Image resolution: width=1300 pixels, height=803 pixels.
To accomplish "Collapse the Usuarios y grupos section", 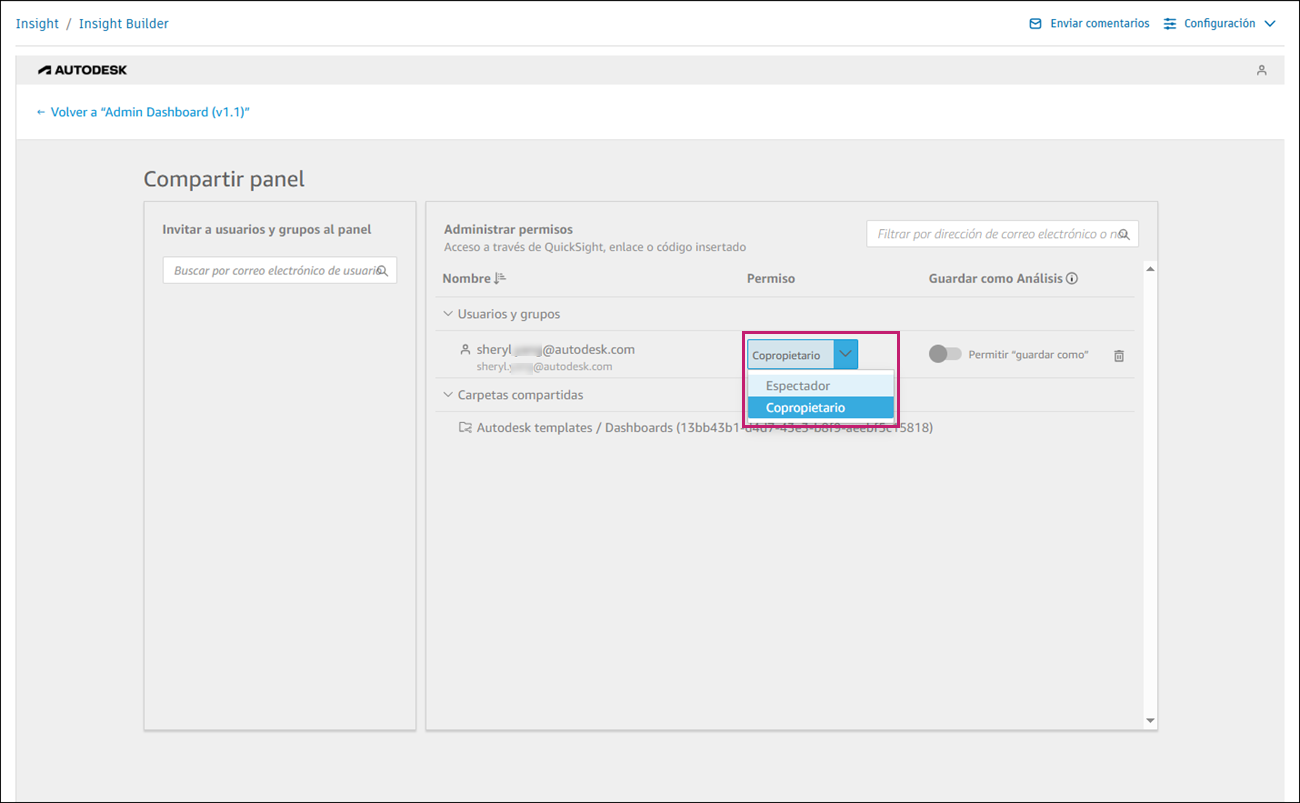I will [x=448, y=314].
